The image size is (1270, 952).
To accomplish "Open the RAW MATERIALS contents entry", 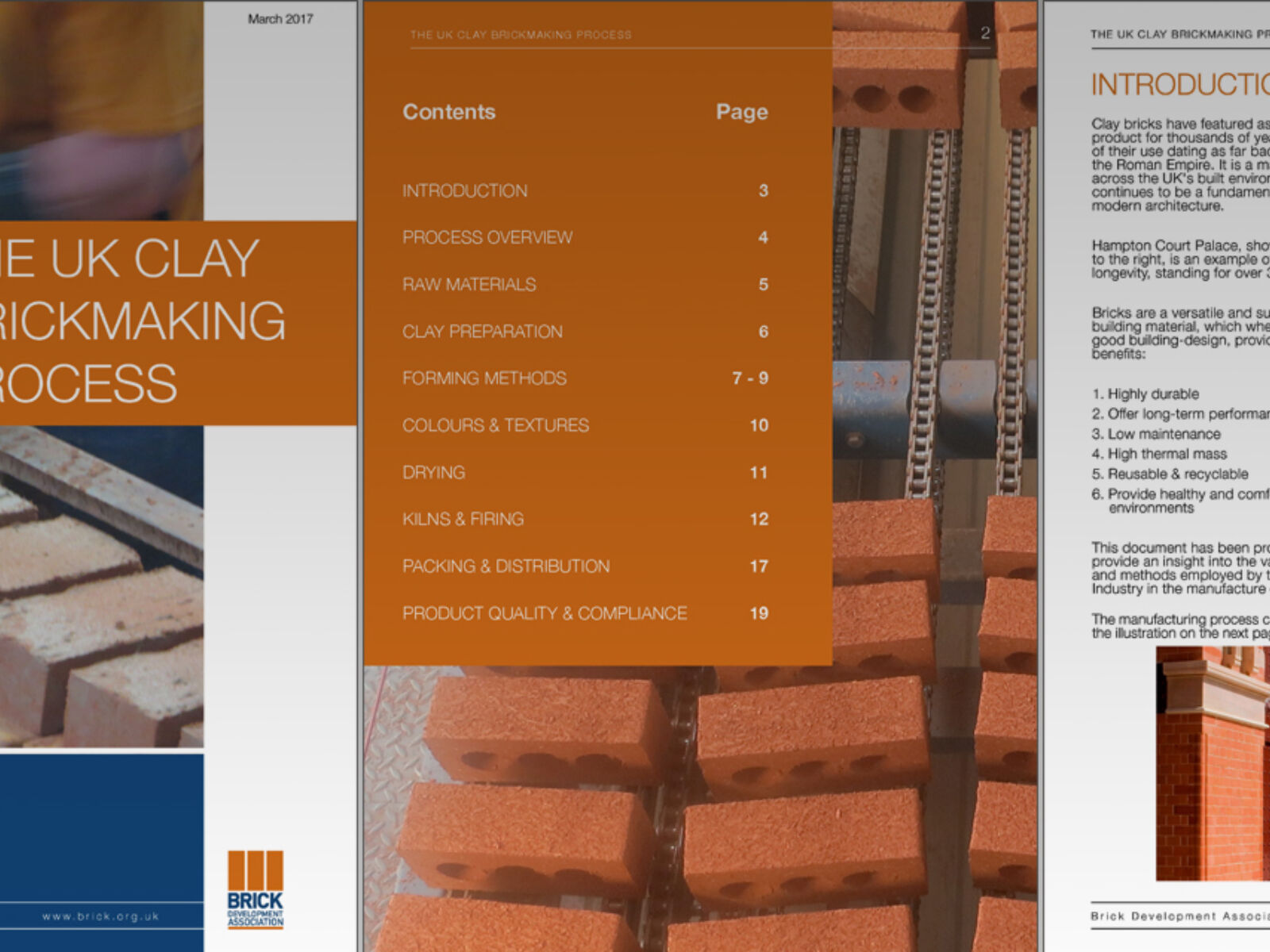I will coord(469,284).
